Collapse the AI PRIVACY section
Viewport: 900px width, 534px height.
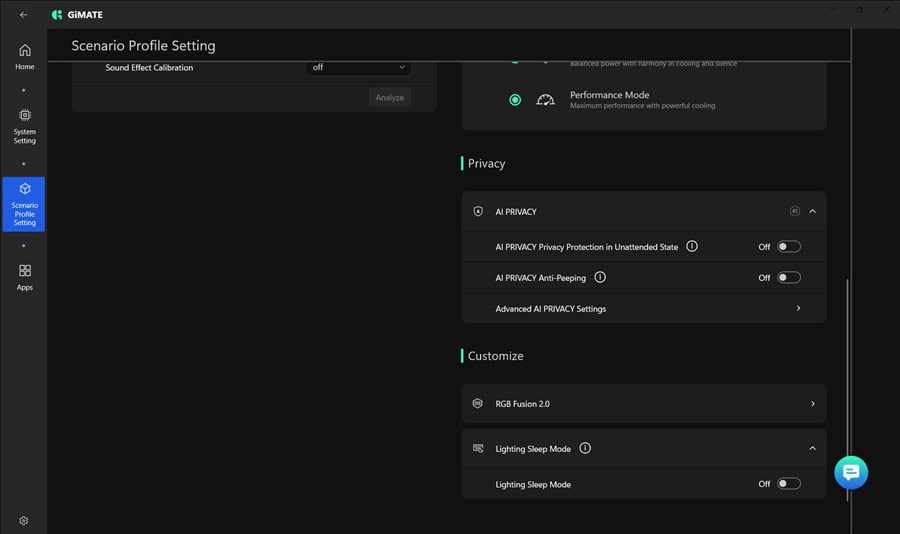click(812, 211)
